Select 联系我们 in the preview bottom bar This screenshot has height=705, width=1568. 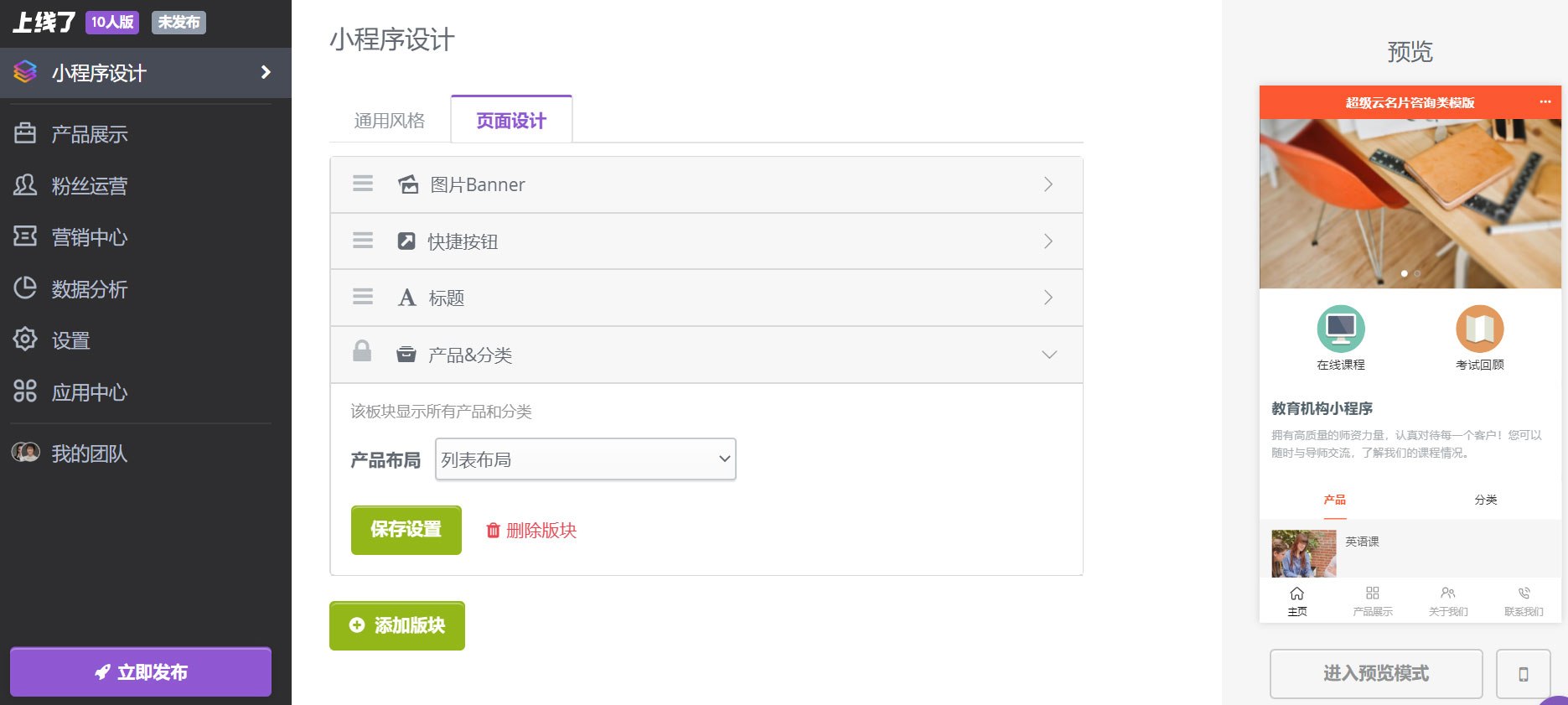pos(1524,600)
